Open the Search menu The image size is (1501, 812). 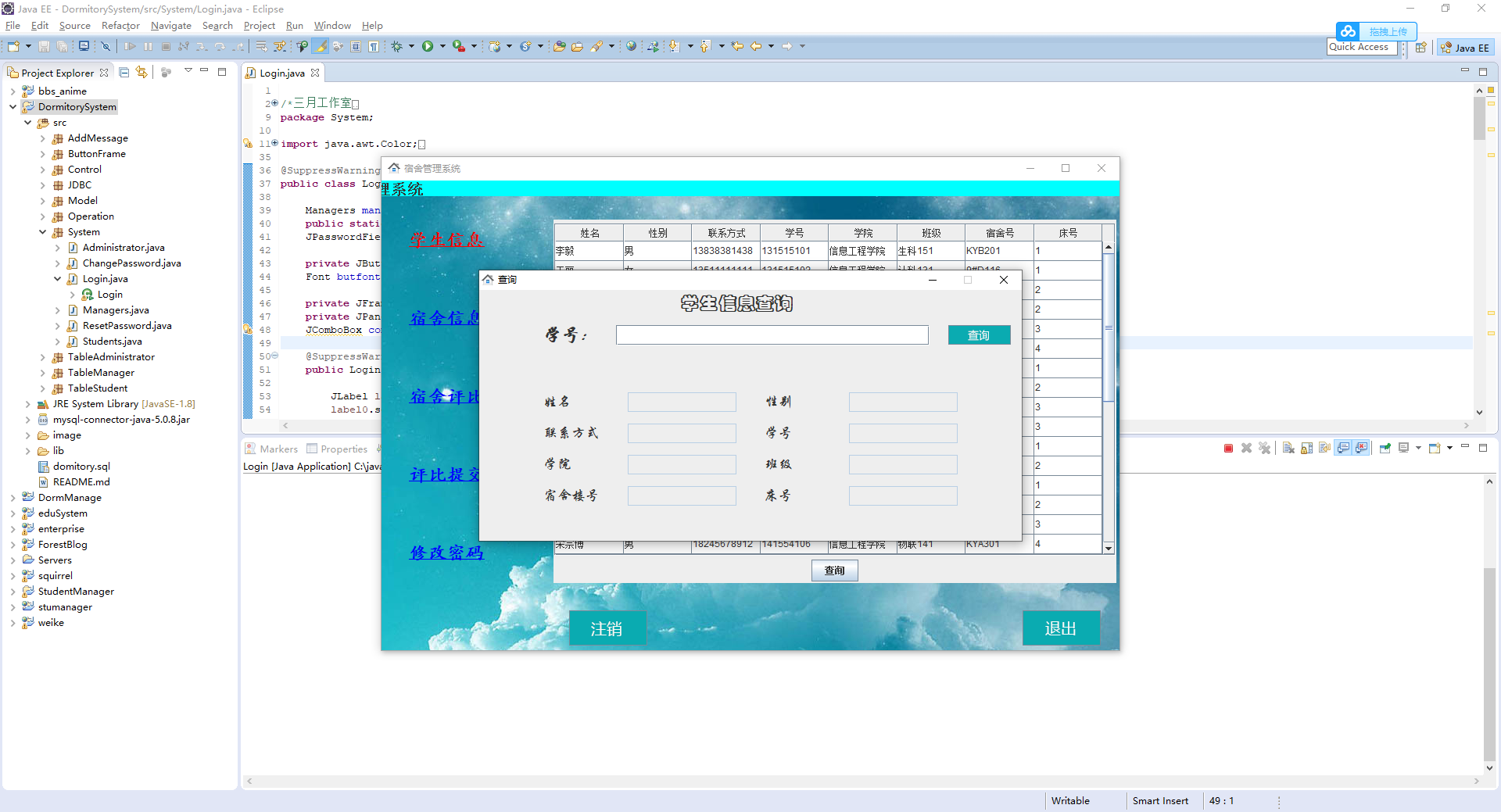[217, 26]
